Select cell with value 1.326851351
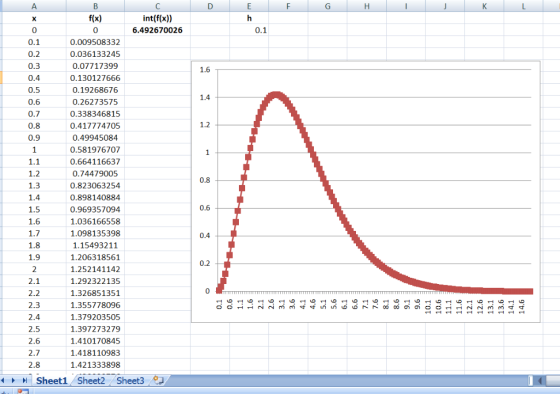 pyautogui.click(x=95, y=293)
